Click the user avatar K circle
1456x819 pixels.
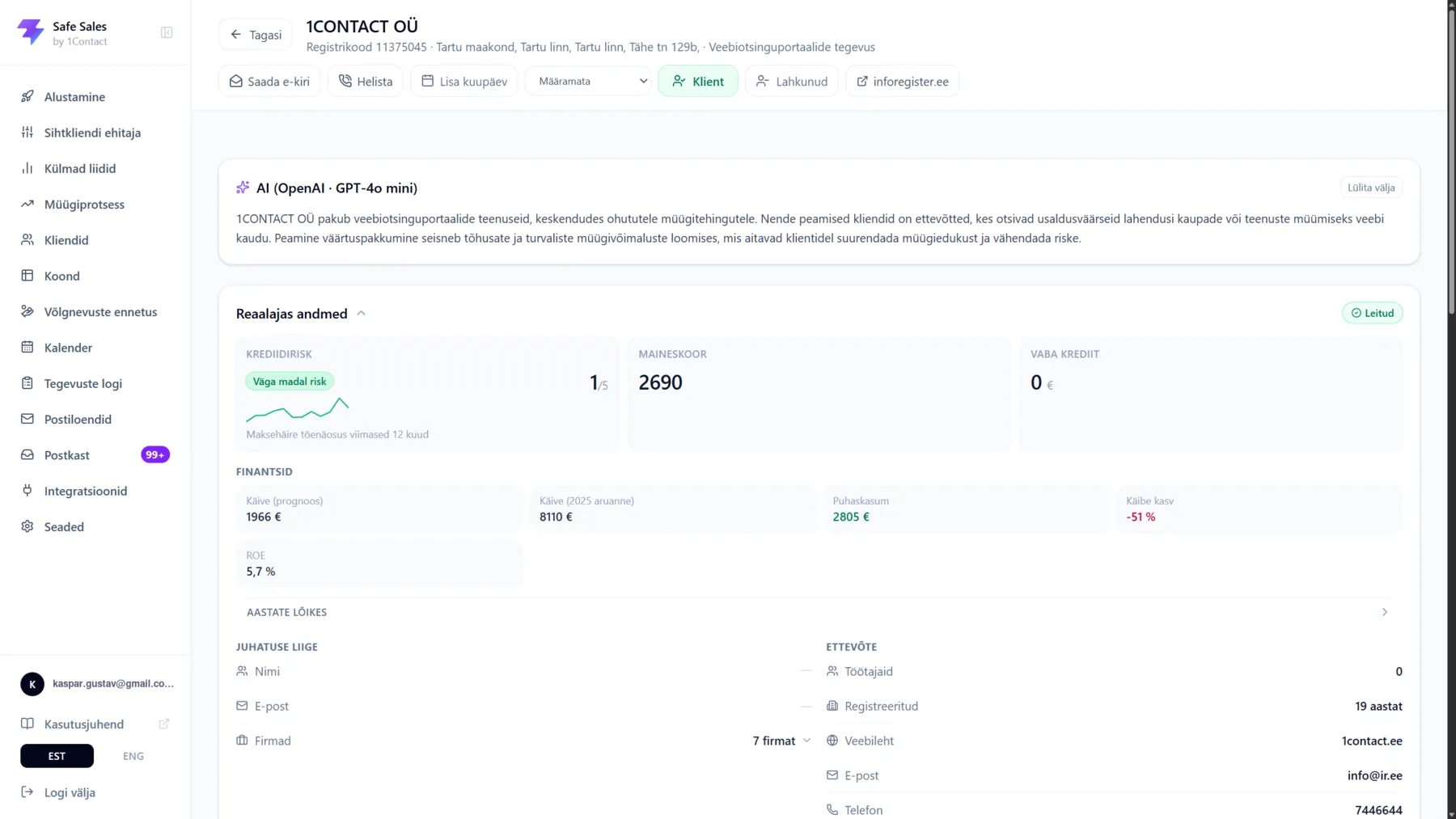[x=32, y=684]
